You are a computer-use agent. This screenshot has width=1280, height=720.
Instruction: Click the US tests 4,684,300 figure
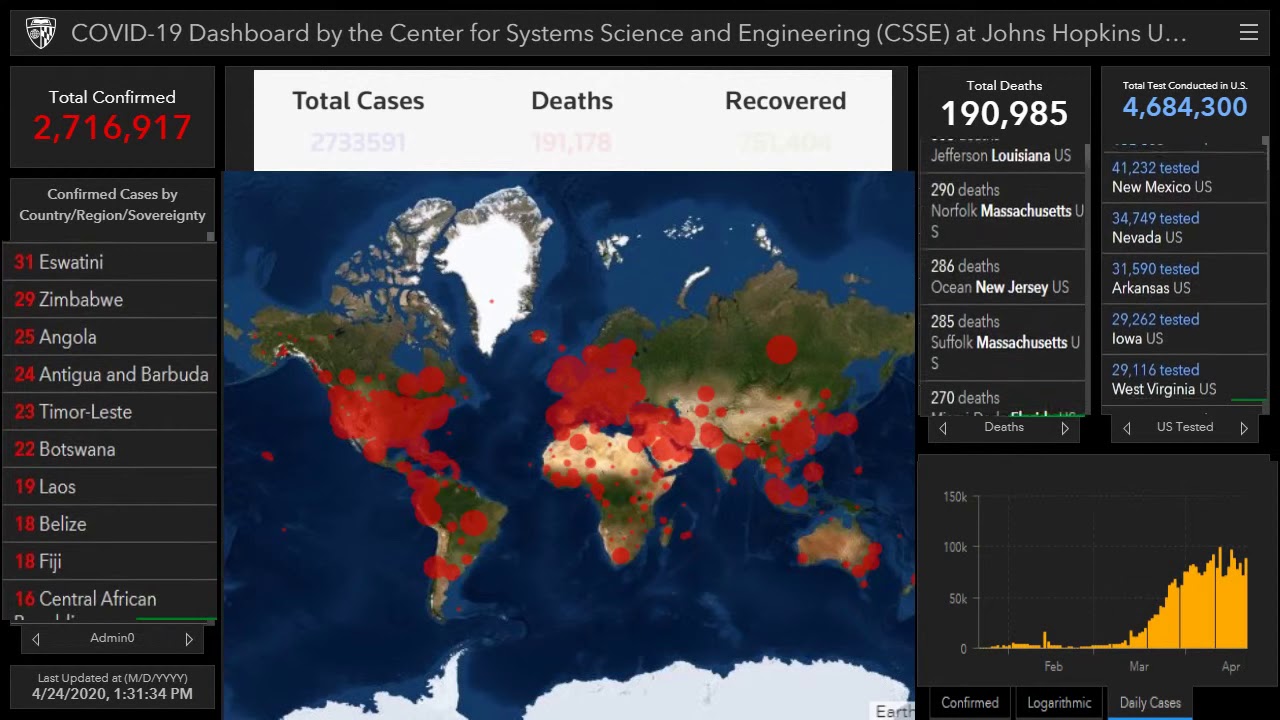click(1185, 107)
